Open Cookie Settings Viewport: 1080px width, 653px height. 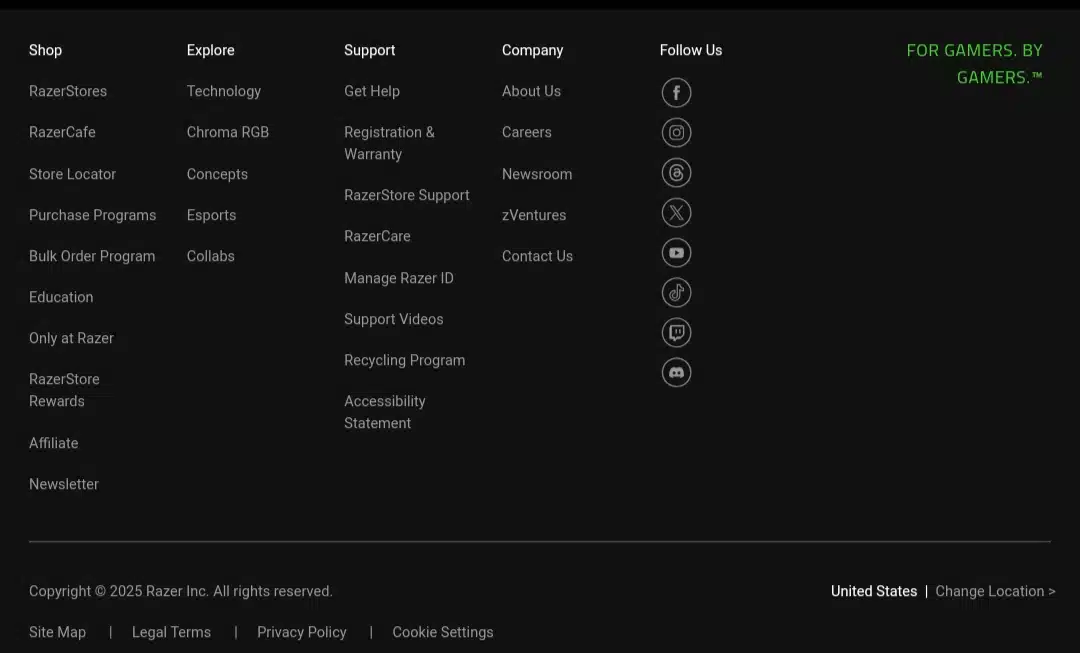coord(443,632)
